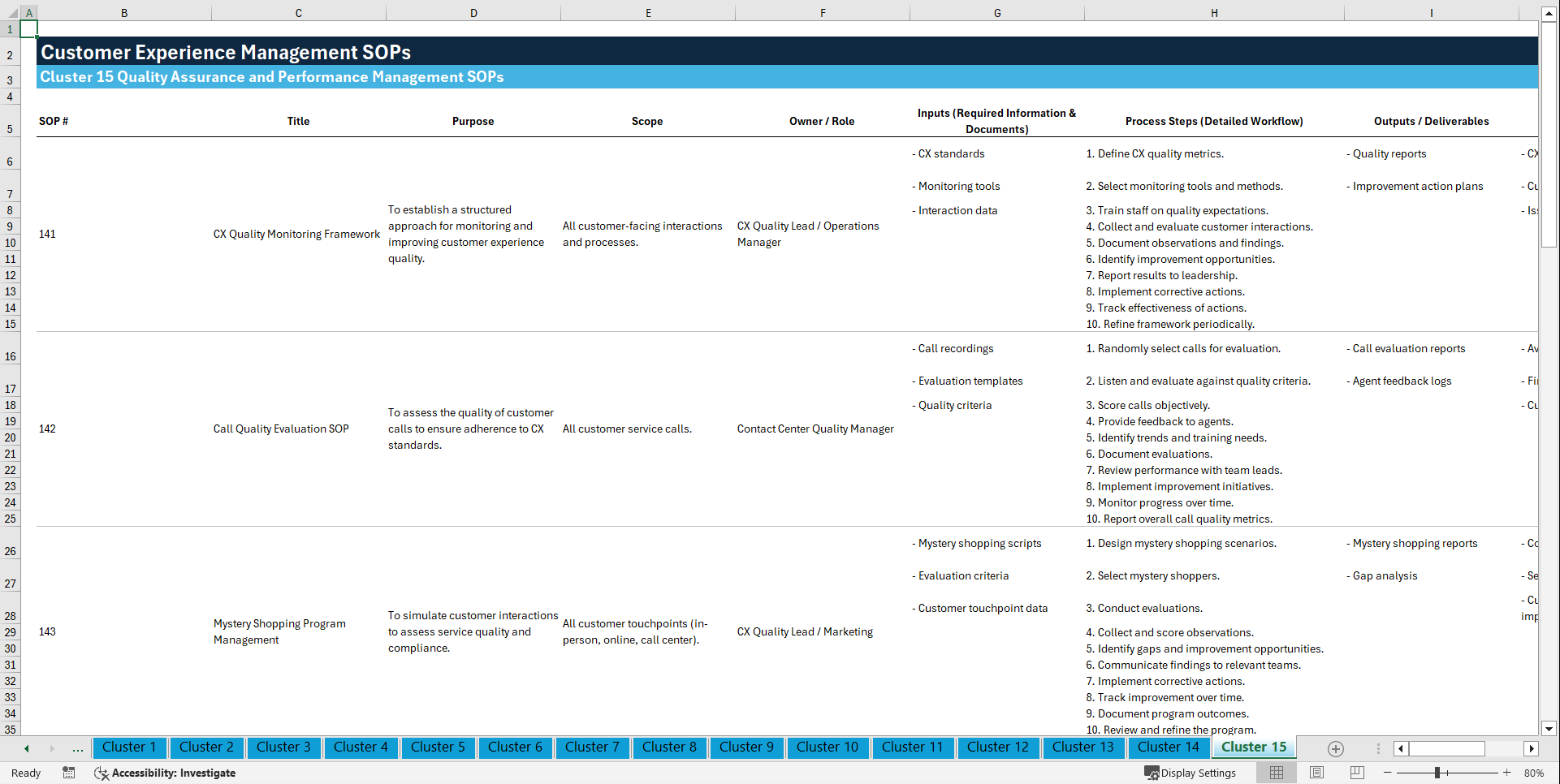Open Page Layout view from the status bar

(x=1316, y=773)
